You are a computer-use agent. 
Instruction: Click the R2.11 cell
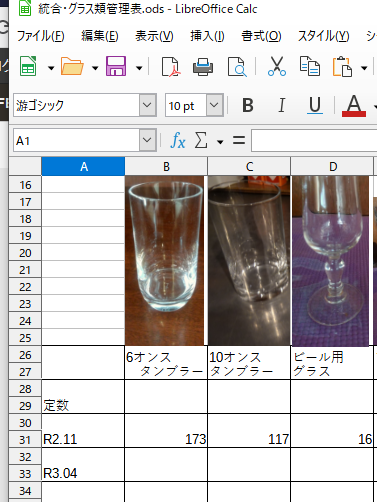(83, 431)
